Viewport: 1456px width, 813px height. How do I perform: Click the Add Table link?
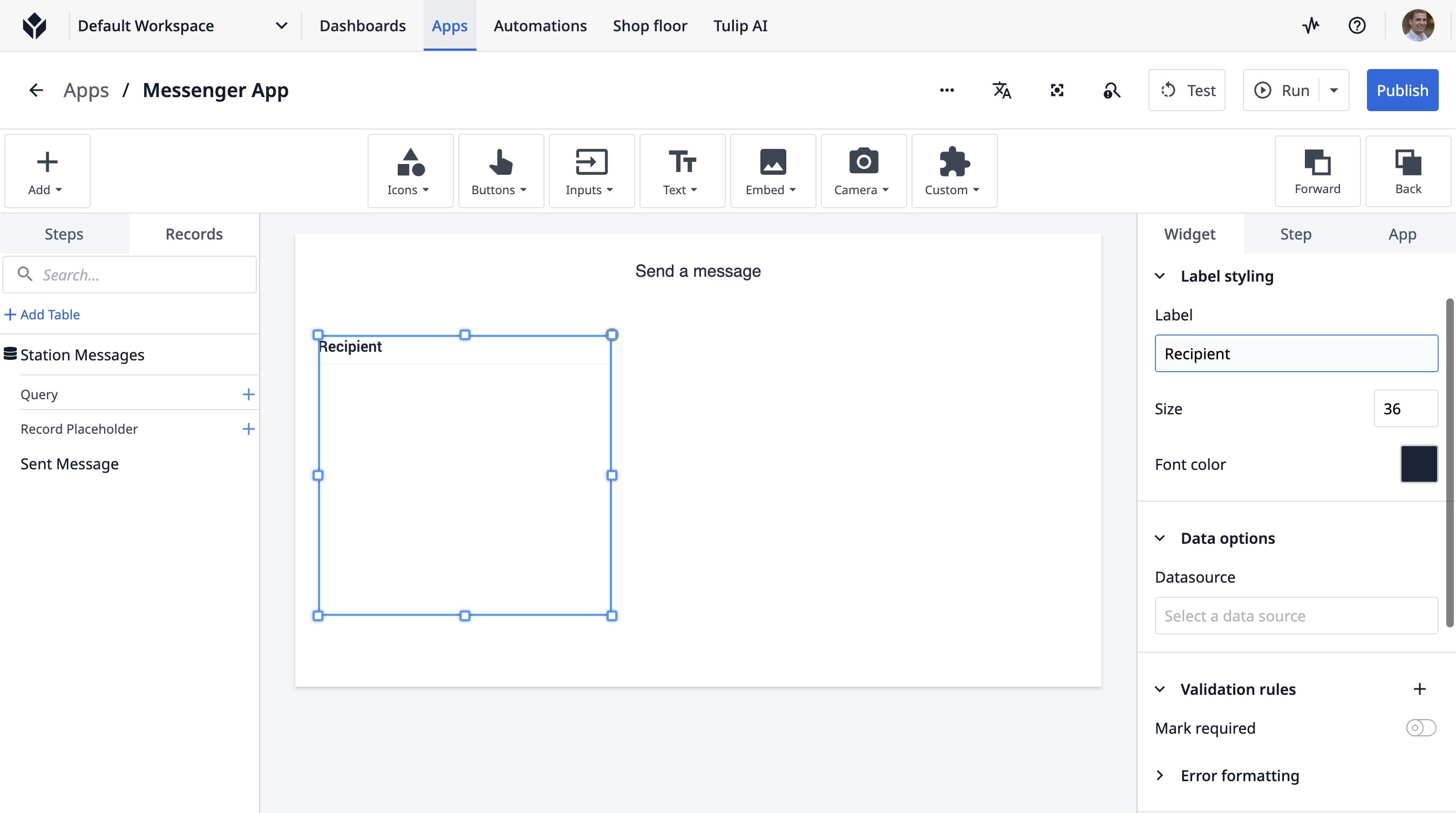[x=43, y=314]
